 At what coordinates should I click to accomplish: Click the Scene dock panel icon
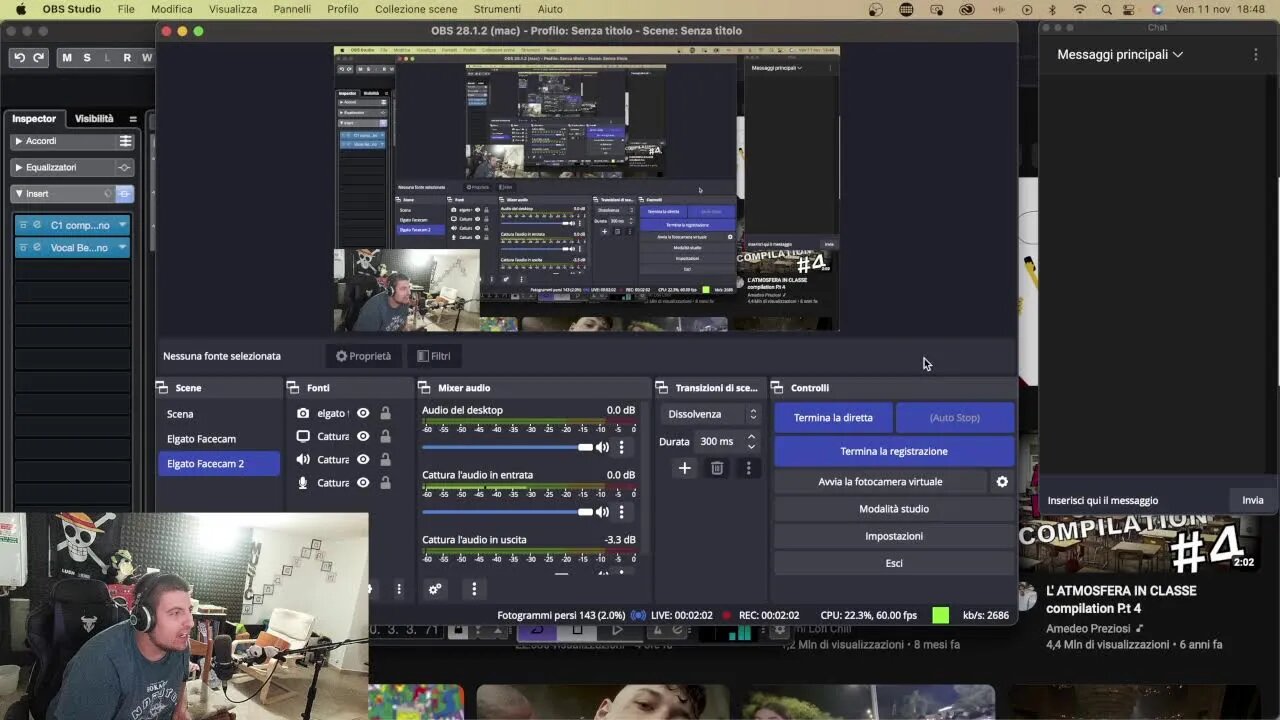coord(162,388)
